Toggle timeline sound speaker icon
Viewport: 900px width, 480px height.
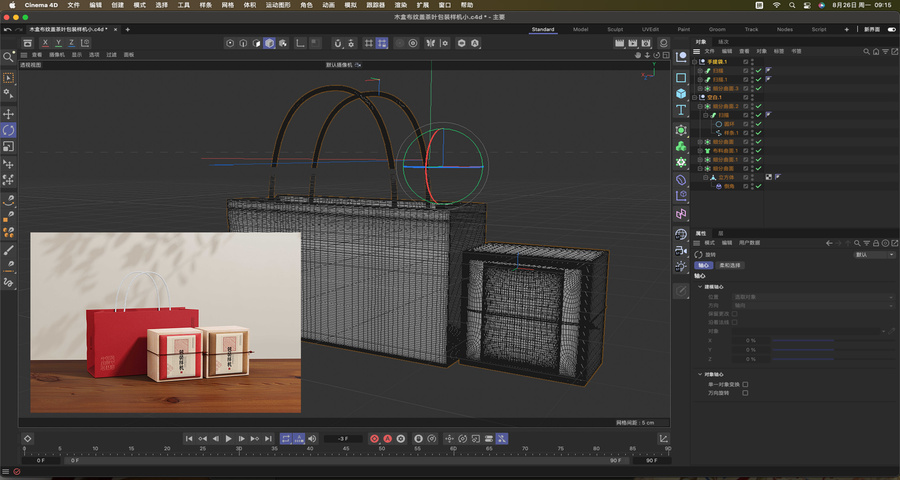[x=312, y=439]
